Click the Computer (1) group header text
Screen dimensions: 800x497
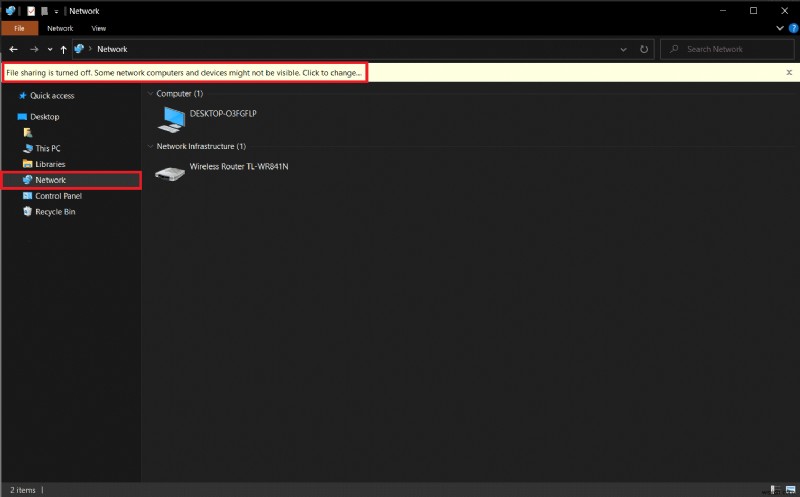click(x=180, y=93)
